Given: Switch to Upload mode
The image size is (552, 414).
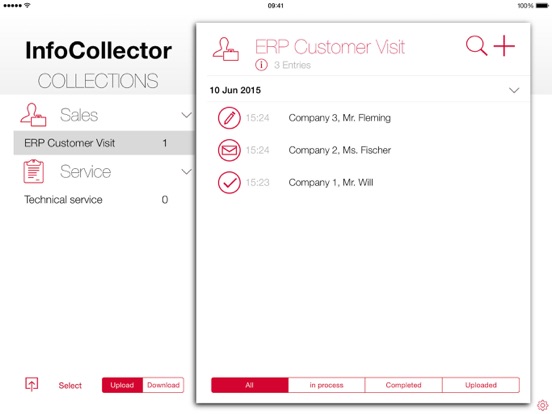Looking at the screenshot, I should click(x=122, y=385).
